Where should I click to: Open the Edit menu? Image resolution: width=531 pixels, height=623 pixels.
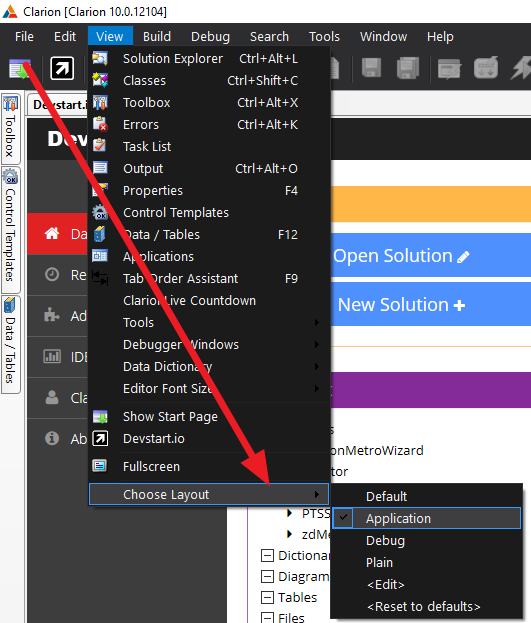[65, 37]
